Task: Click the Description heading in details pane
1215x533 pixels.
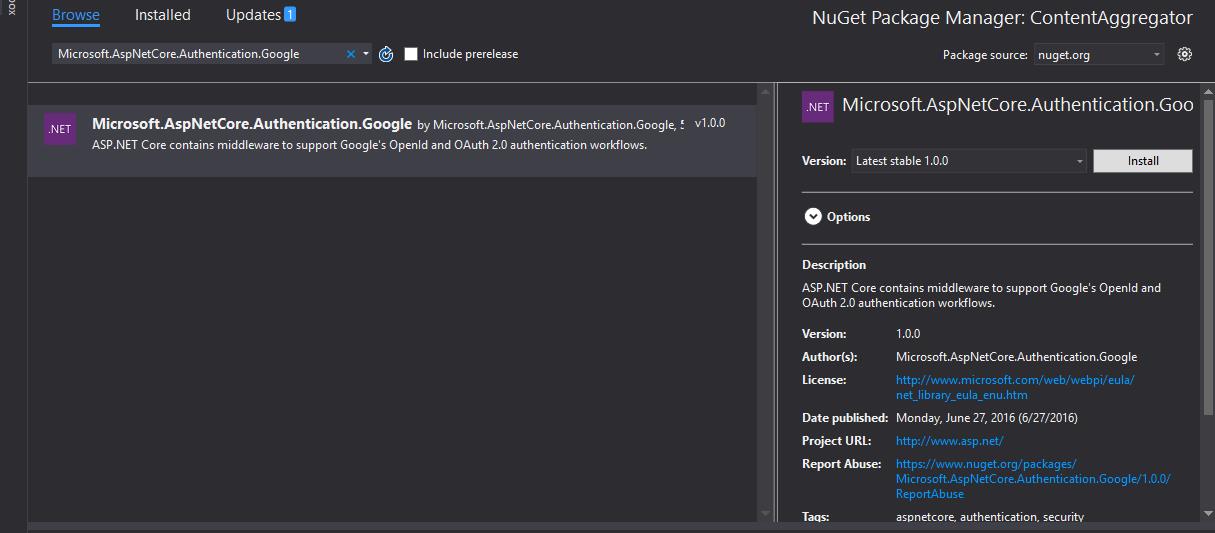Action: tap(834, 265)
